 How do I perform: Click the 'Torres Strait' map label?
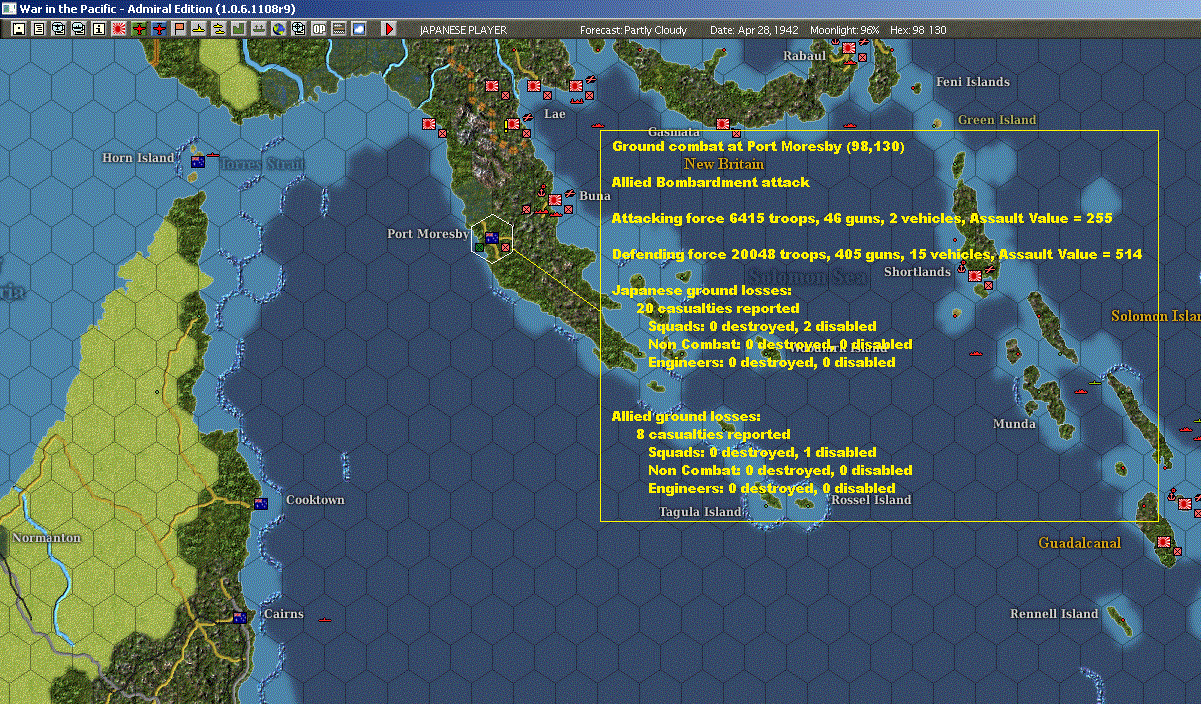tap(263, 164)
